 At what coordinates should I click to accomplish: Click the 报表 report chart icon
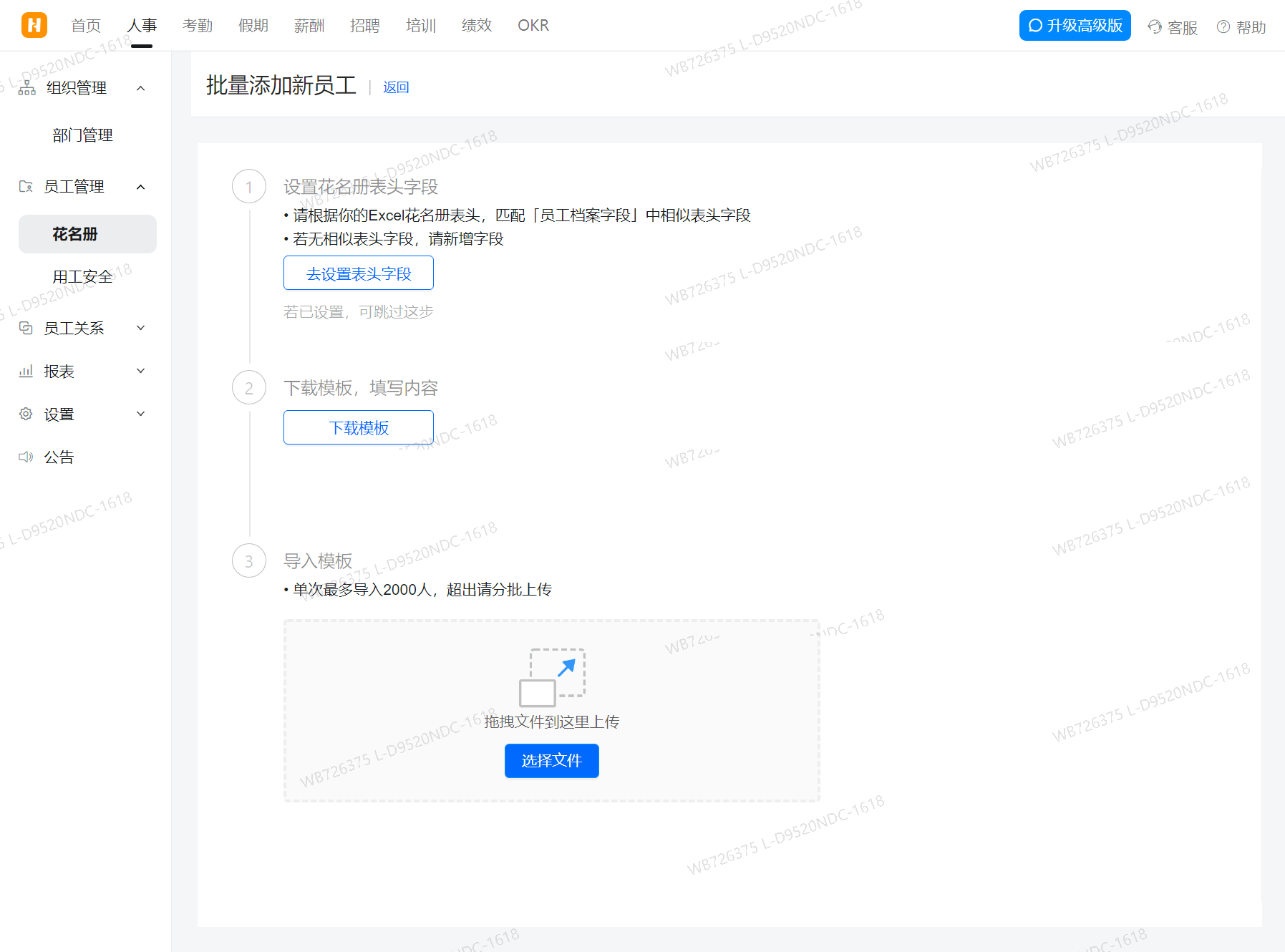coord(26,371)
